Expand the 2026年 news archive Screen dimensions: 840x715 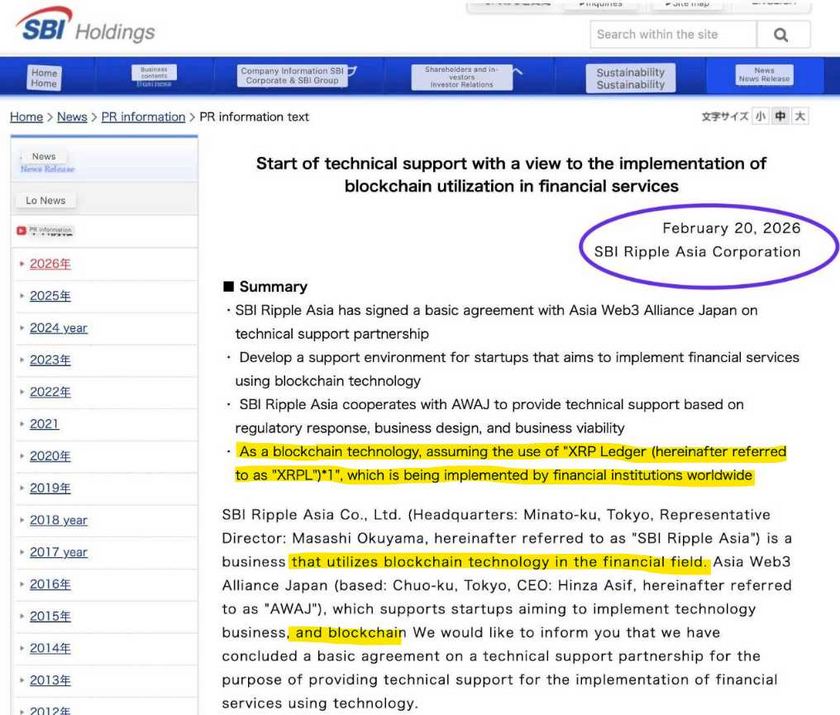pyautogui.click(x=50, y=264)
